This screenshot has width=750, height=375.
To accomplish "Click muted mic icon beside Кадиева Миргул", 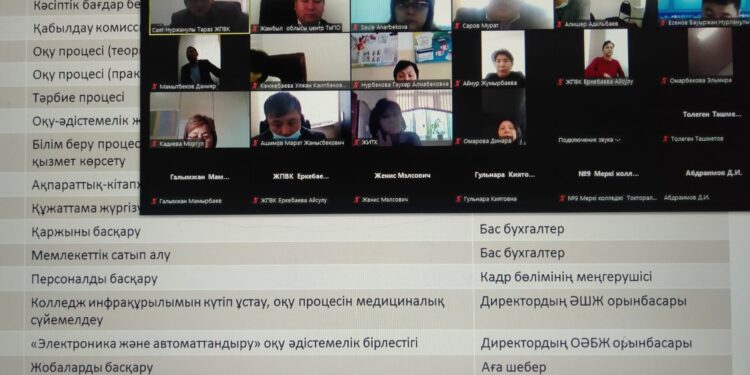I will tap(154, 143).
